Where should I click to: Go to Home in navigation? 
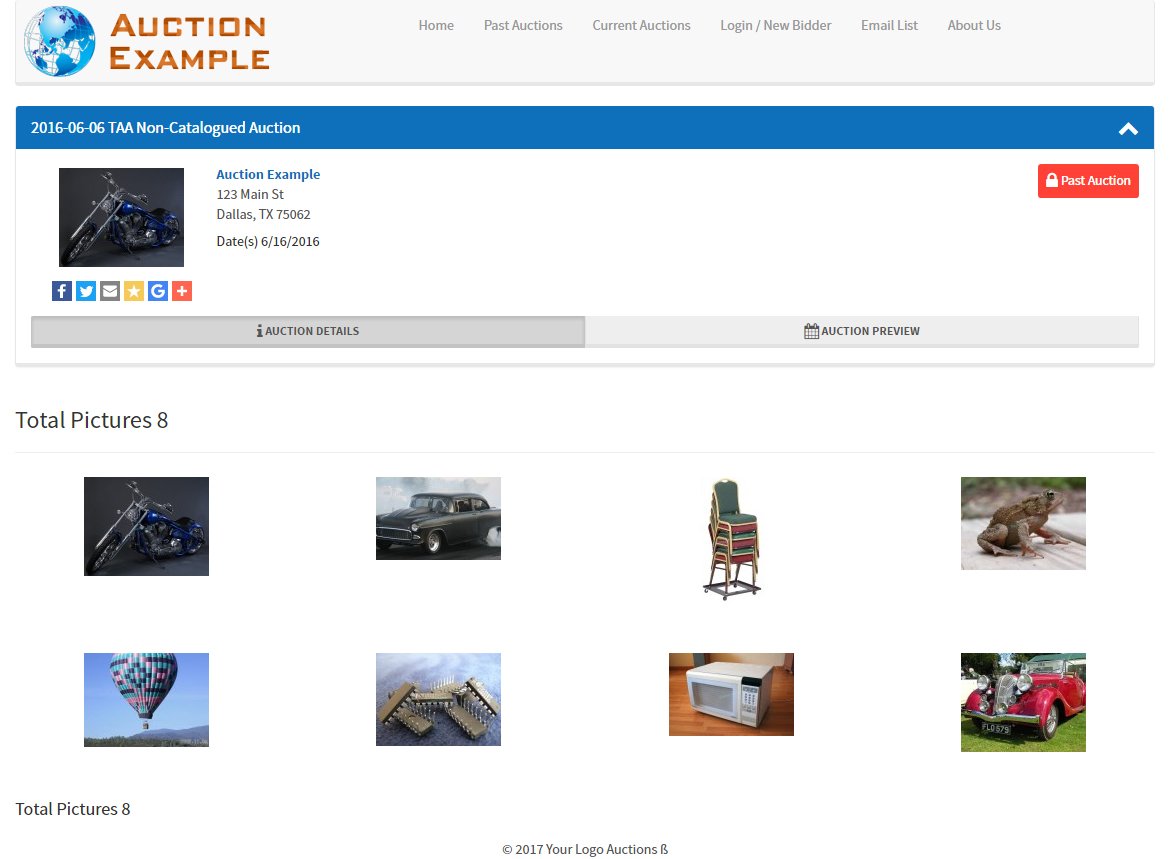[436, 25]
